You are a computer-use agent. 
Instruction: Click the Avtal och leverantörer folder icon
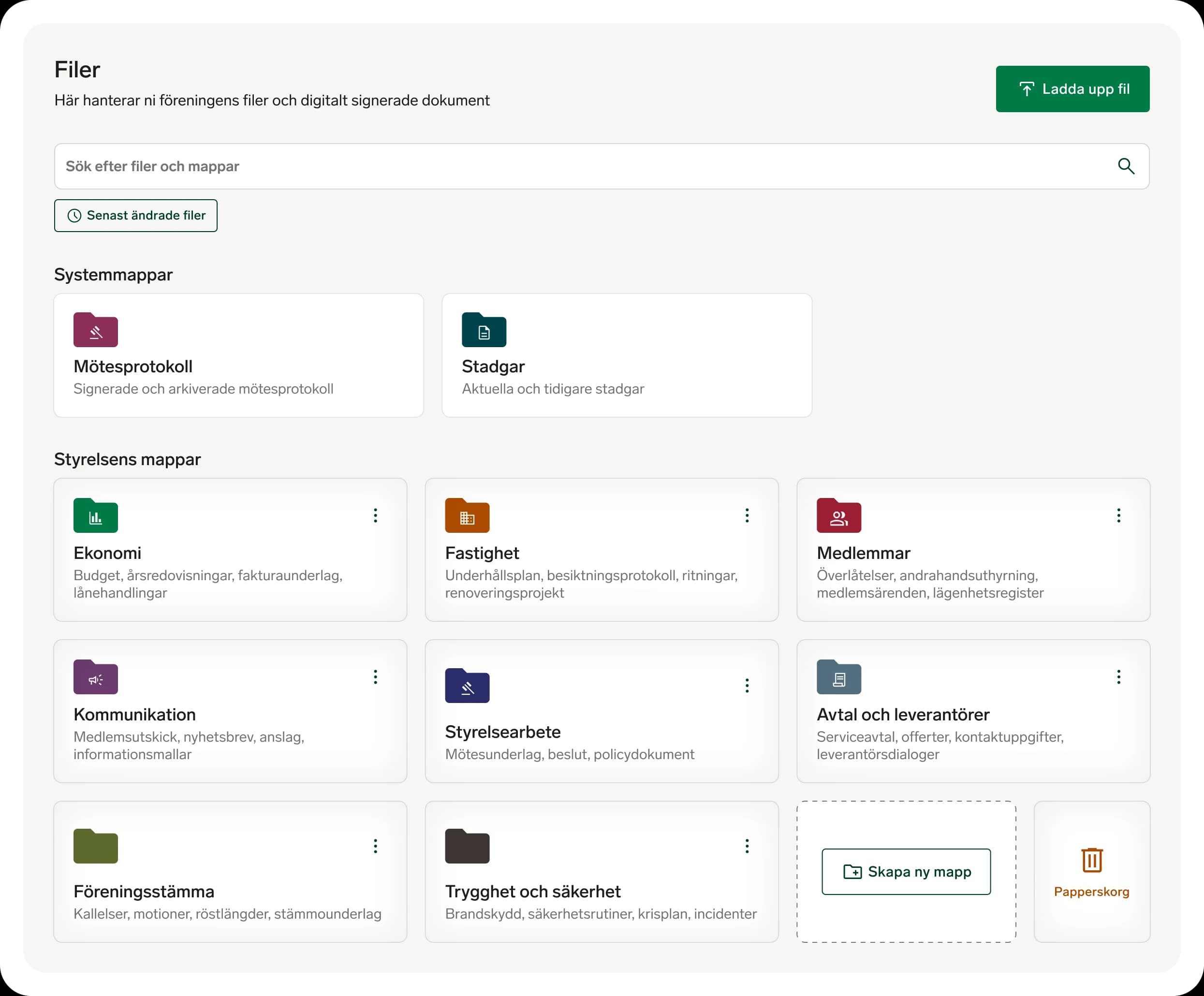pyautogui.click(x=839, y=677)
